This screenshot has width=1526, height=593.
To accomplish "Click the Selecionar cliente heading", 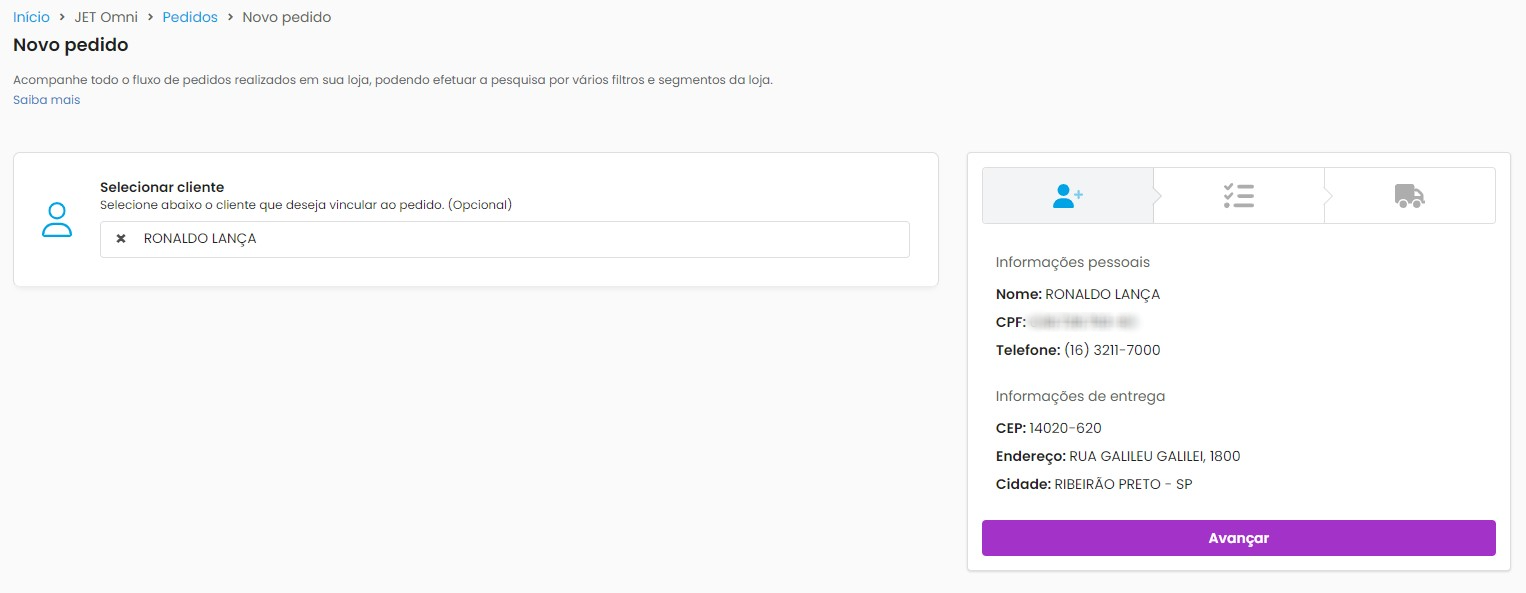I will click(x=162, y=187).
